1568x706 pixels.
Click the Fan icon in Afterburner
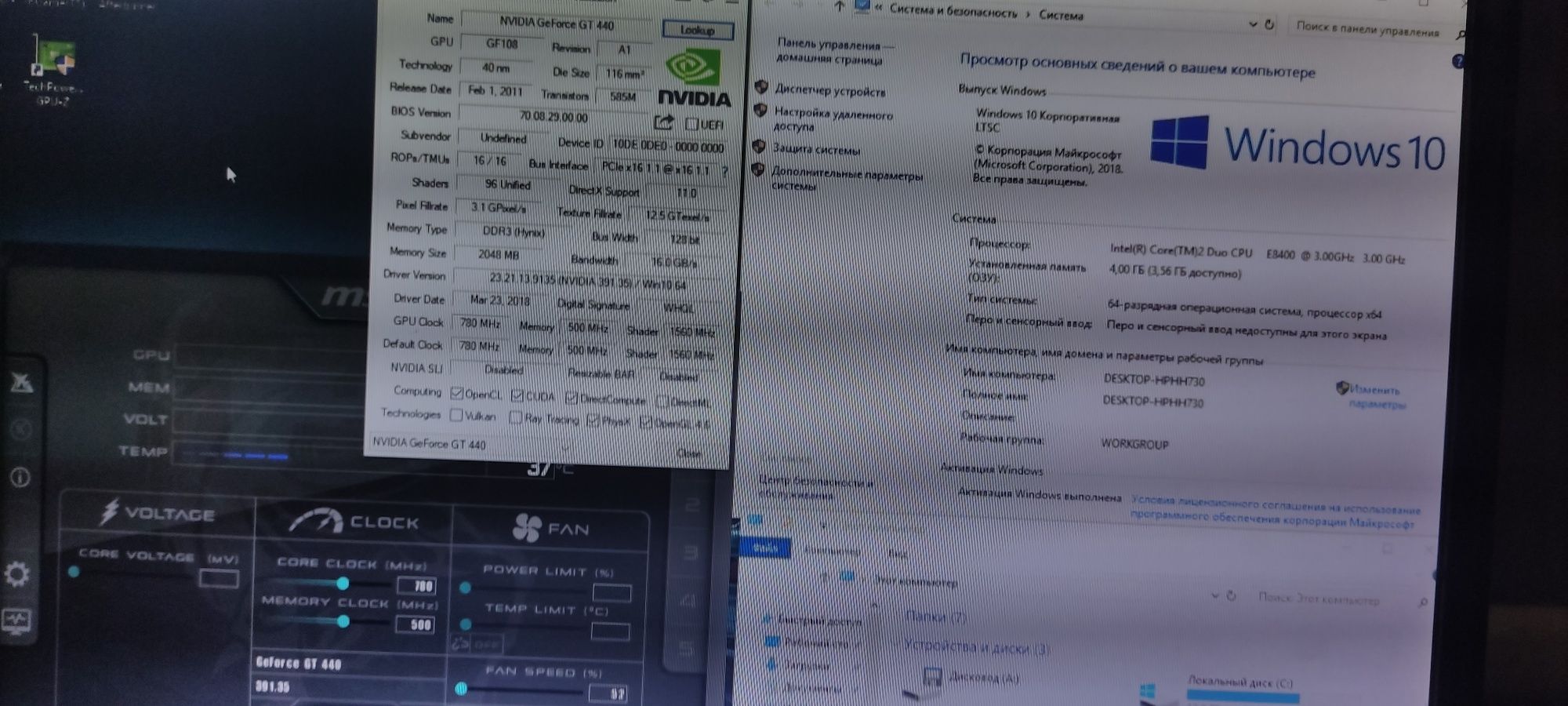pos(526,528)
